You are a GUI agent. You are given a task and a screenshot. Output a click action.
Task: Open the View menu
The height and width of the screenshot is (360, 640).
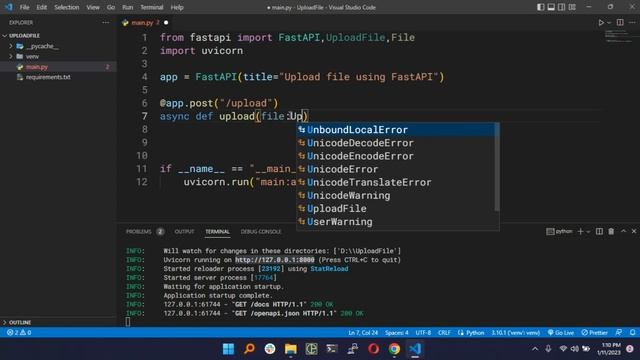click(93, 7)
